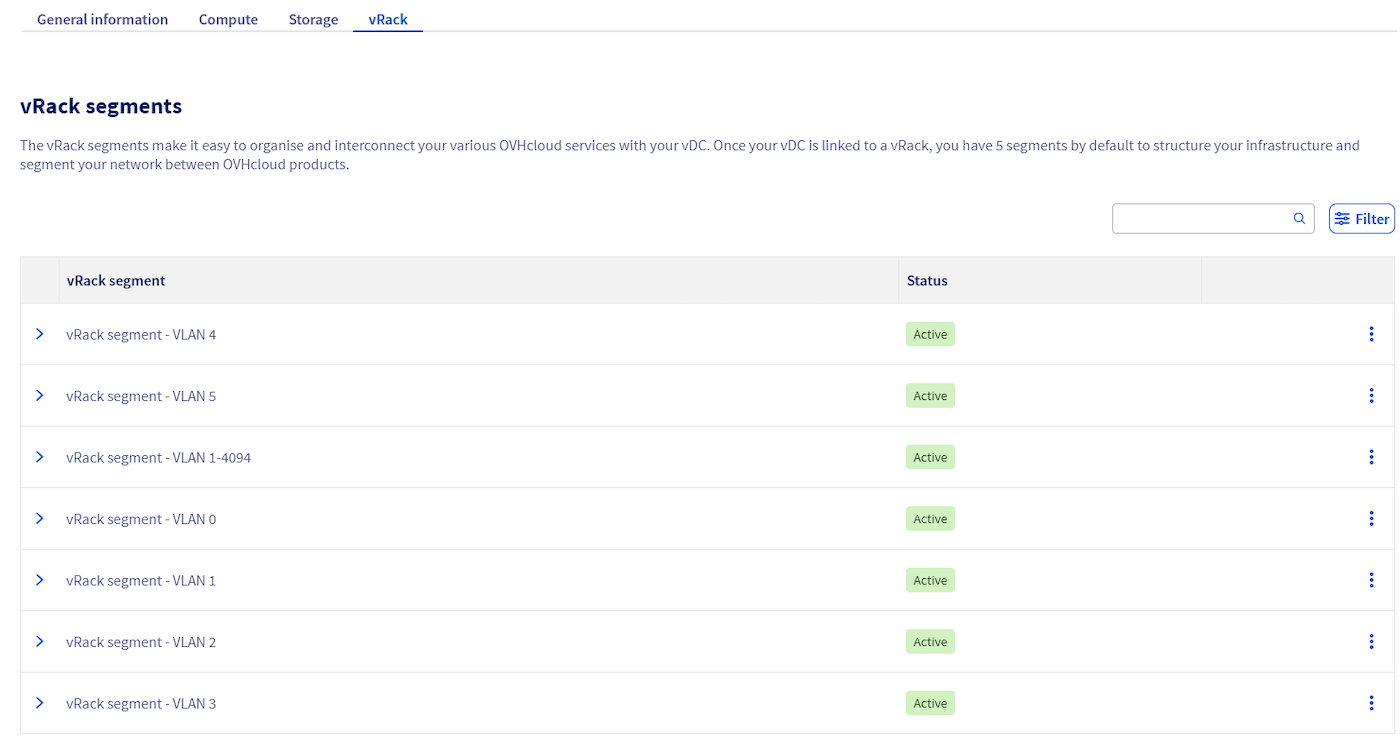Expand the VLAN 0 segment row

tap(40, 519)
